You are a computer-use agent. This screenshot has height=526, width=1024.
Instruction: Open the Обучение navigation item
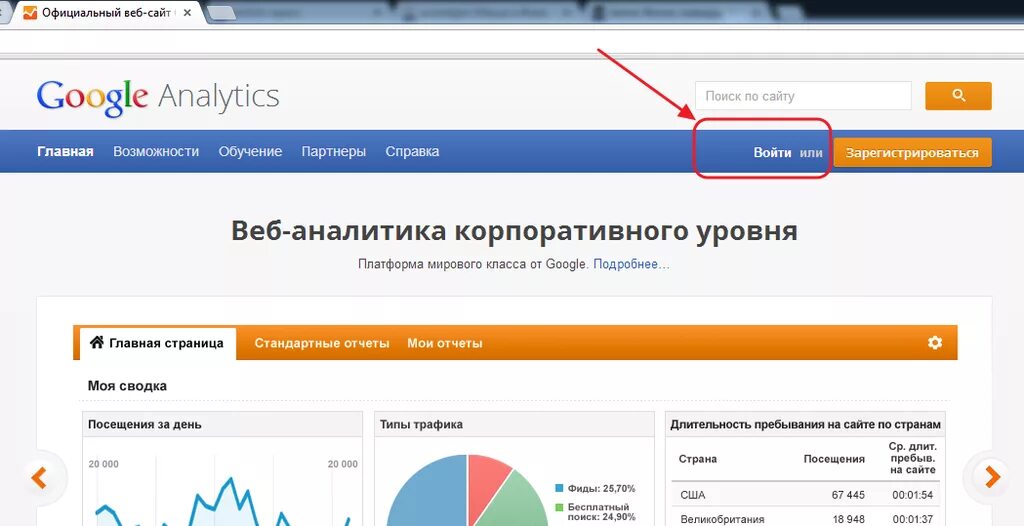[x=250, y=152]
